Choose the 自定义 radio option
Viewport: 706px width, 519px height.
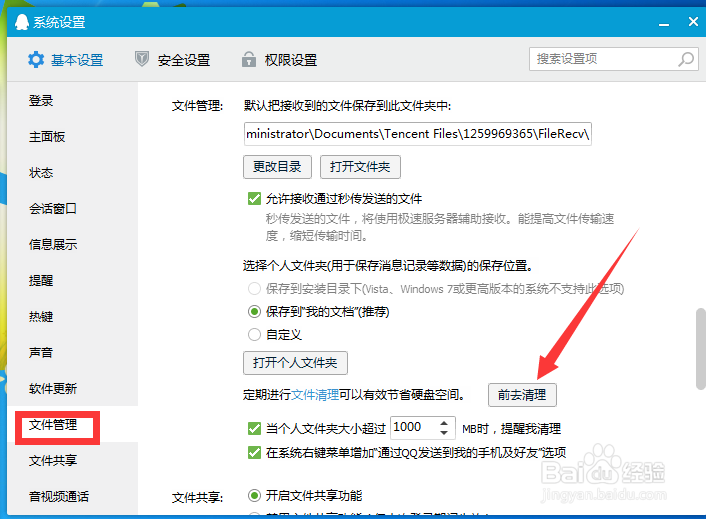click(x=254, y=334)
